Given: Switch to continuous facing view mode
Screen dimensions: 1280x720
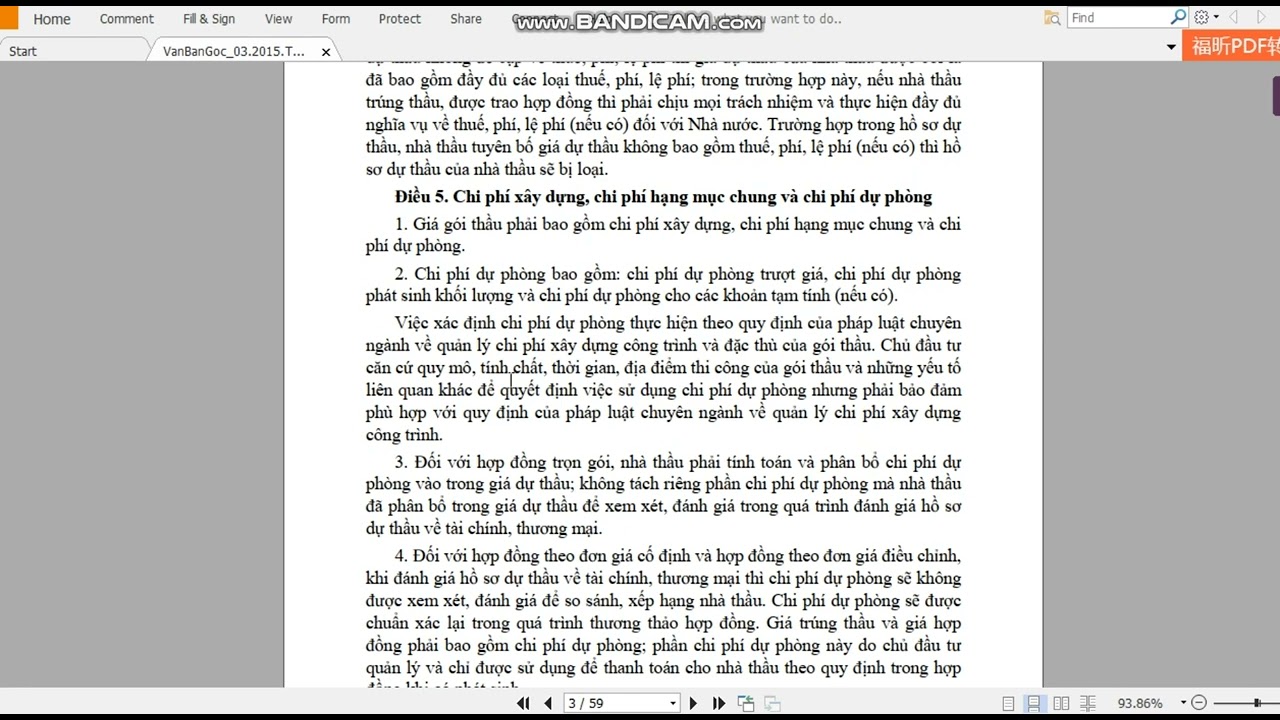Looking at the screenshot, I should 1088,703.
